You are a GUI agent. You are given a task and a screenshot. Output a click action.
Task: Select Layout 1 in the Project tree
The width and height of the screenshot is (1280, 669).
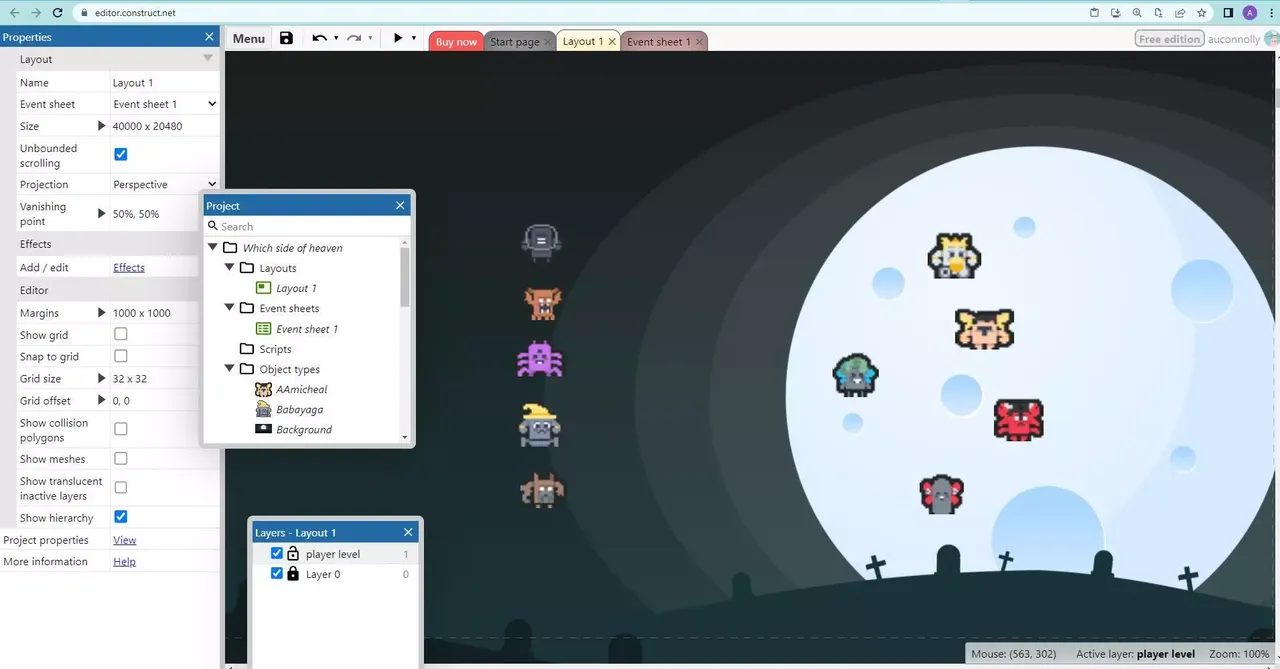[x=287, y=288]
